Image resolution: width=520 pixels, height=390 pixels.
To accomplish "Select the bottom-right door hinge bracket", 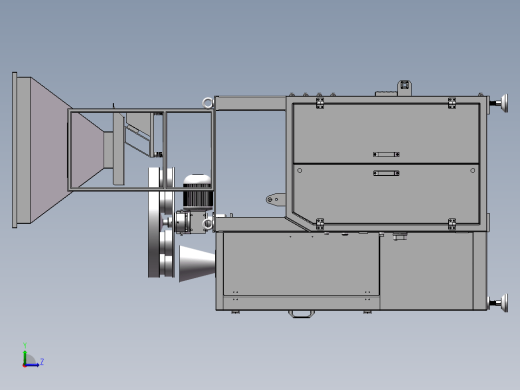I will tap(452, 224).
